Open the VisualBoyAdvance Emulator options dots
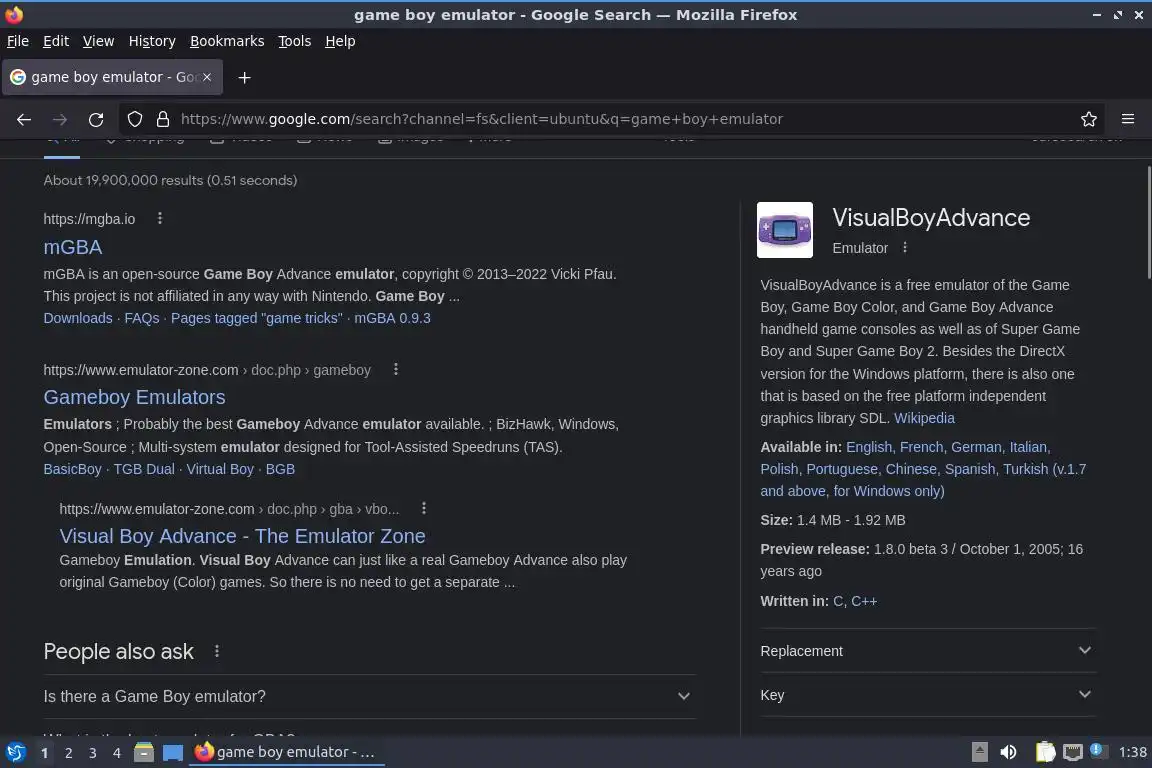The image size is (1152, 768). pos(904,248)
